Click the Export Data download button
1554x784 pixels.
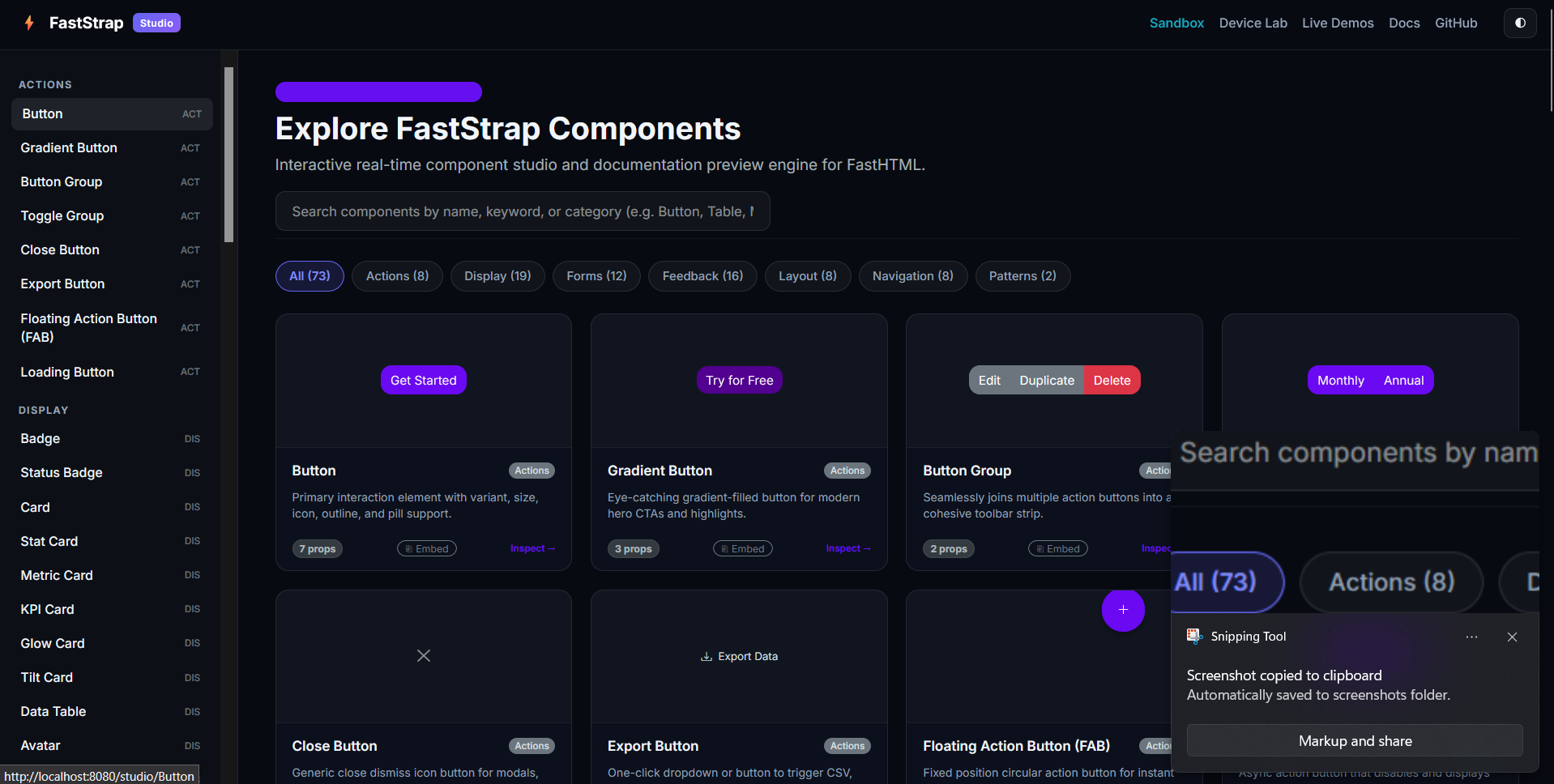tap(739, 656)
